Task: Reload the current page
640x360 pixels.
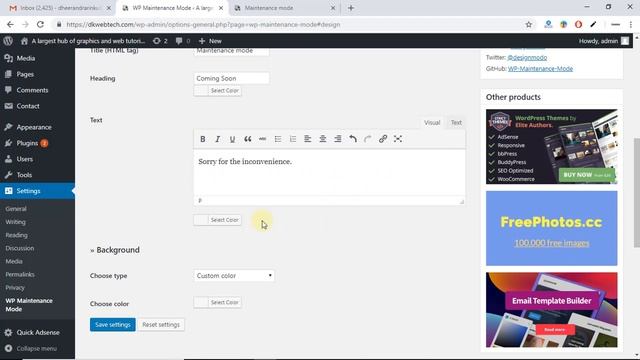Action: point(40,24)
